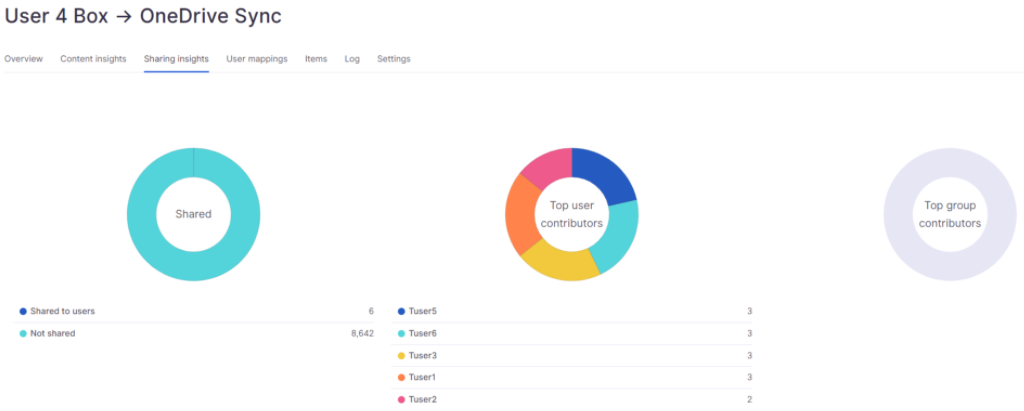Open the Log tab
1024x411 pixels.
point(352,59)
